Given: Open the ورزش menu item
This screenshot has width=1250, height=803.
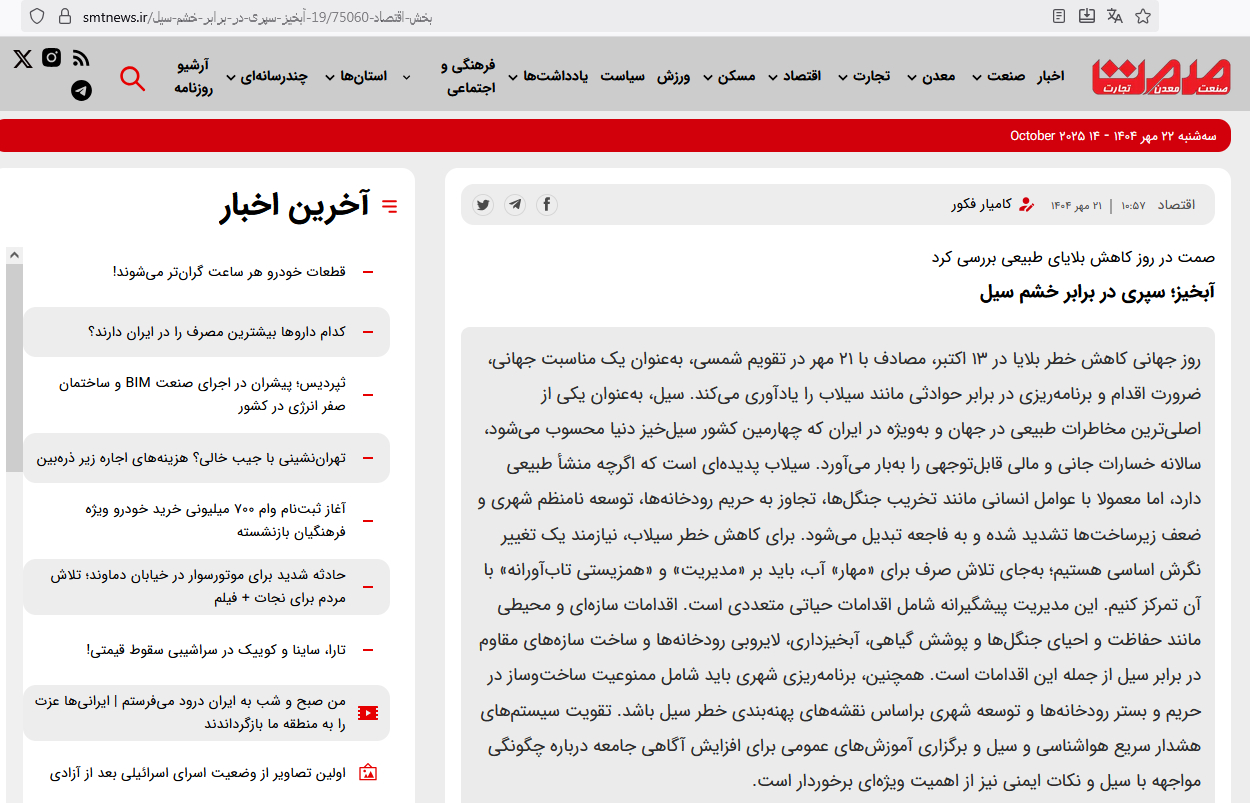Looking at the screenshot, I should [x=673, y=76].
